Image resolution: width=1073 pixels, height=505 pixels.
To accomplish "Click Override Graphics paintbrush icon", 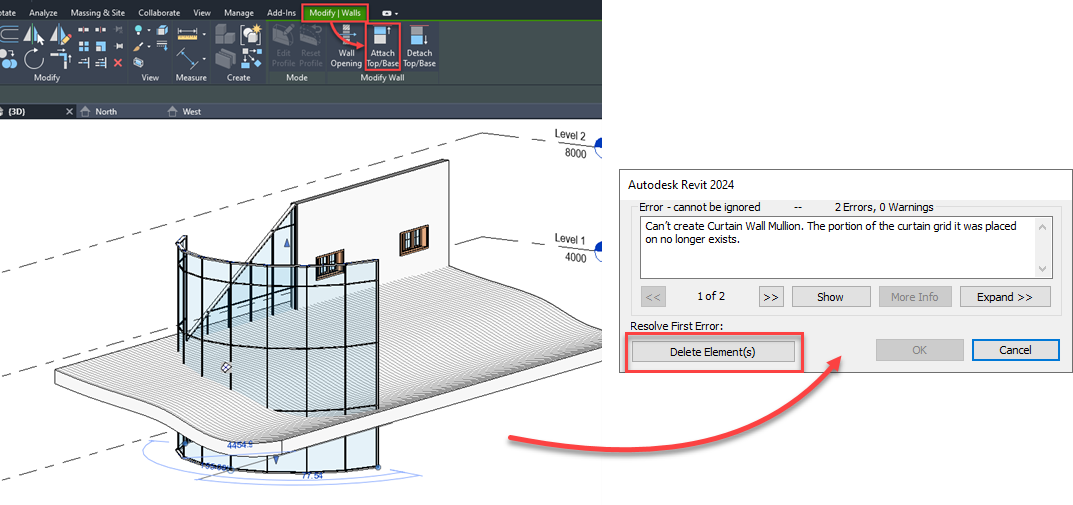I will click(x=138, y=46).
